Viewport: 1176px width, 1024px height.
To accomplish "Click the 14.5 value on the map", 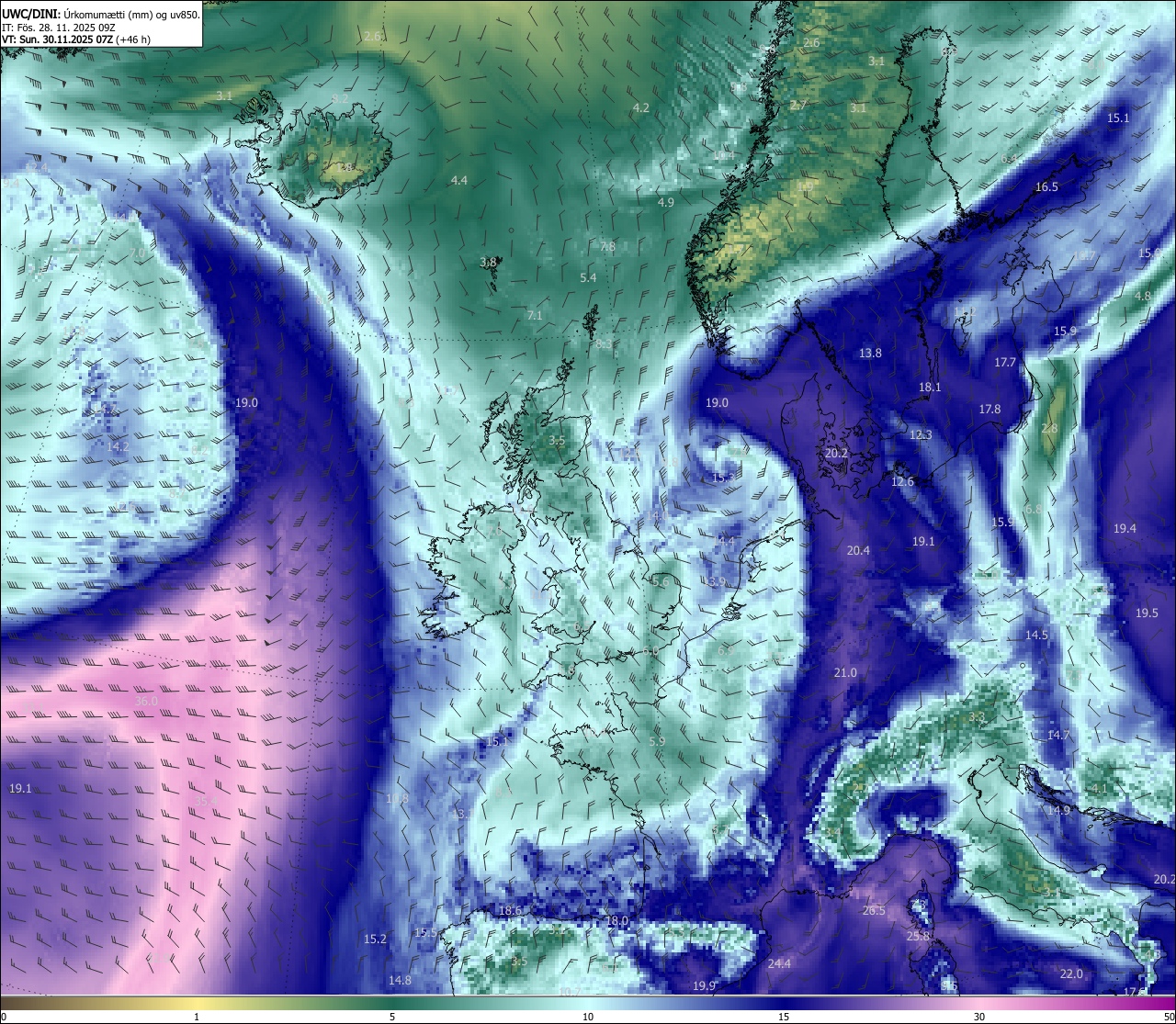I will click(1036, 635).
